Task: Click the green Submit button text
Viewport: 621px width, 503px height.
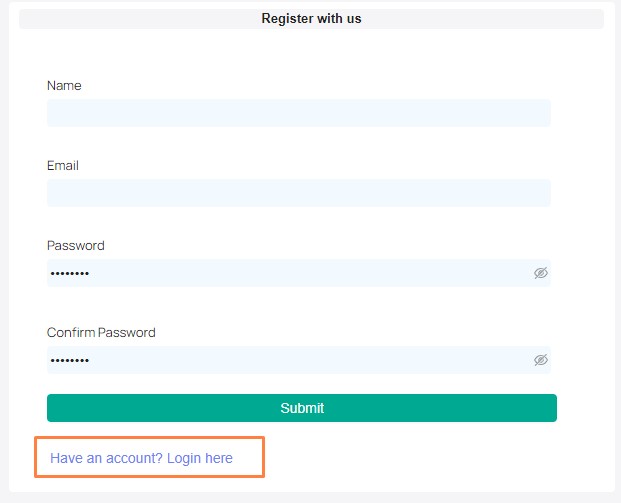Action: click(x=302, y=408)
